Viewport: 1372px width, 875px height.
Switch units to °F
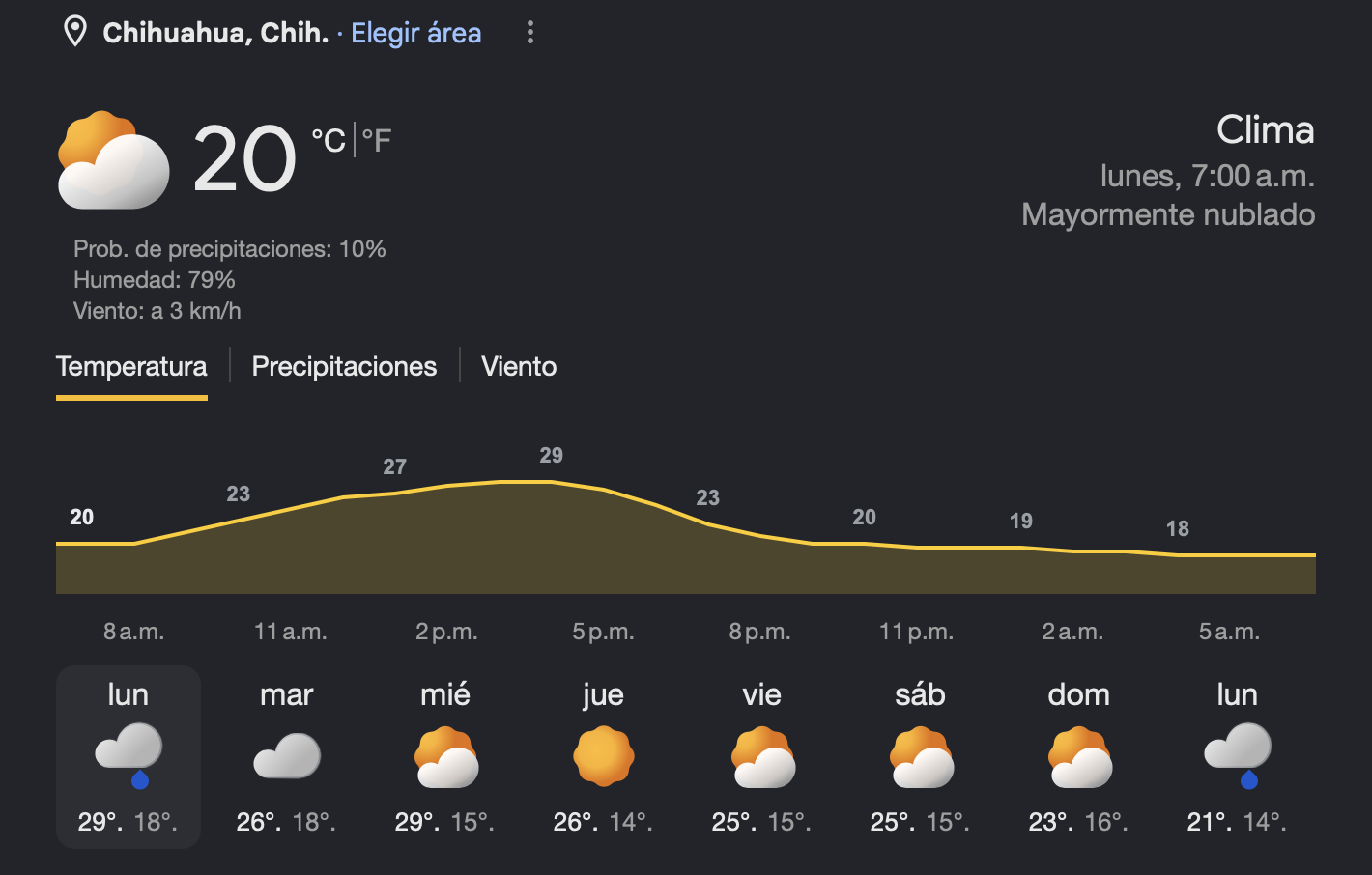(x=377, y=141)
